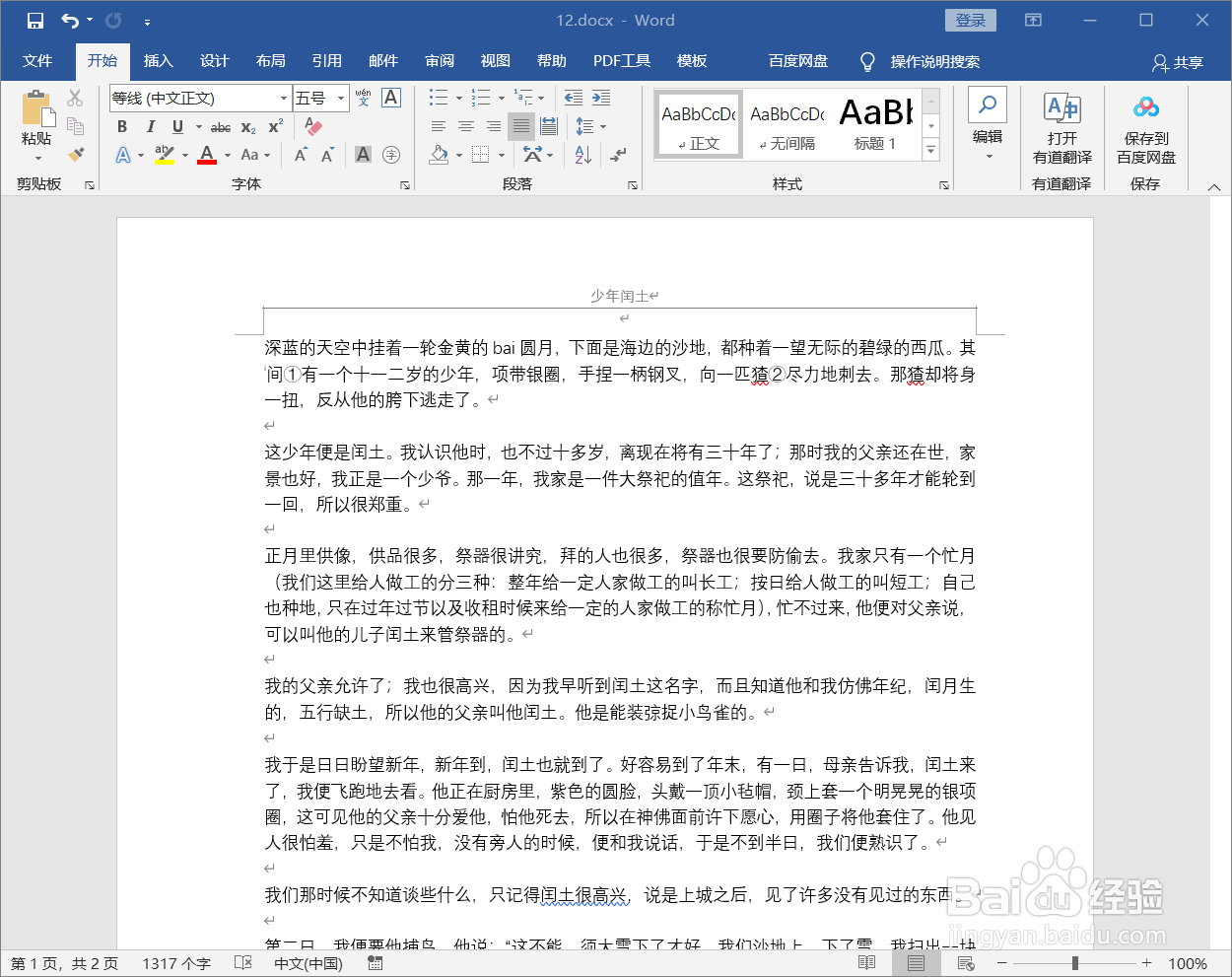
Task: Decrease font size with the smaller A icon
Action: tap(328, 155)
